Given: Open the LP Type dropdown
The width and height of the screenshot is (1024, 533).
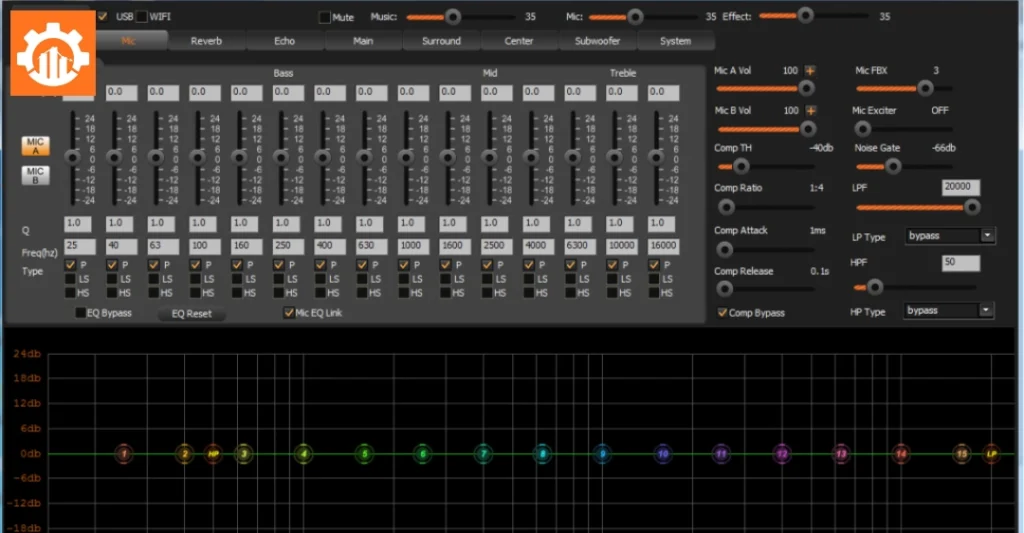Looking at the screenshot, I should click(x=987, y=236).
